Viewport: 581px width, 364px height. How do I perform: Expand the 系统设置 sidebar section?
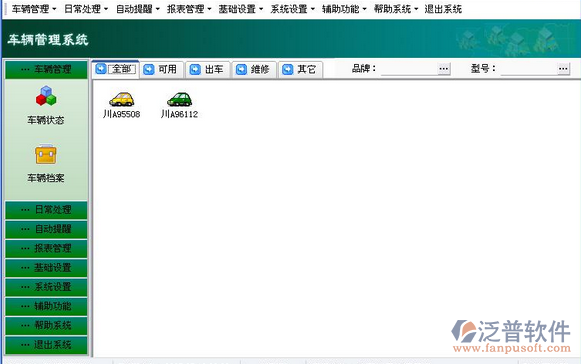point(46,287)
